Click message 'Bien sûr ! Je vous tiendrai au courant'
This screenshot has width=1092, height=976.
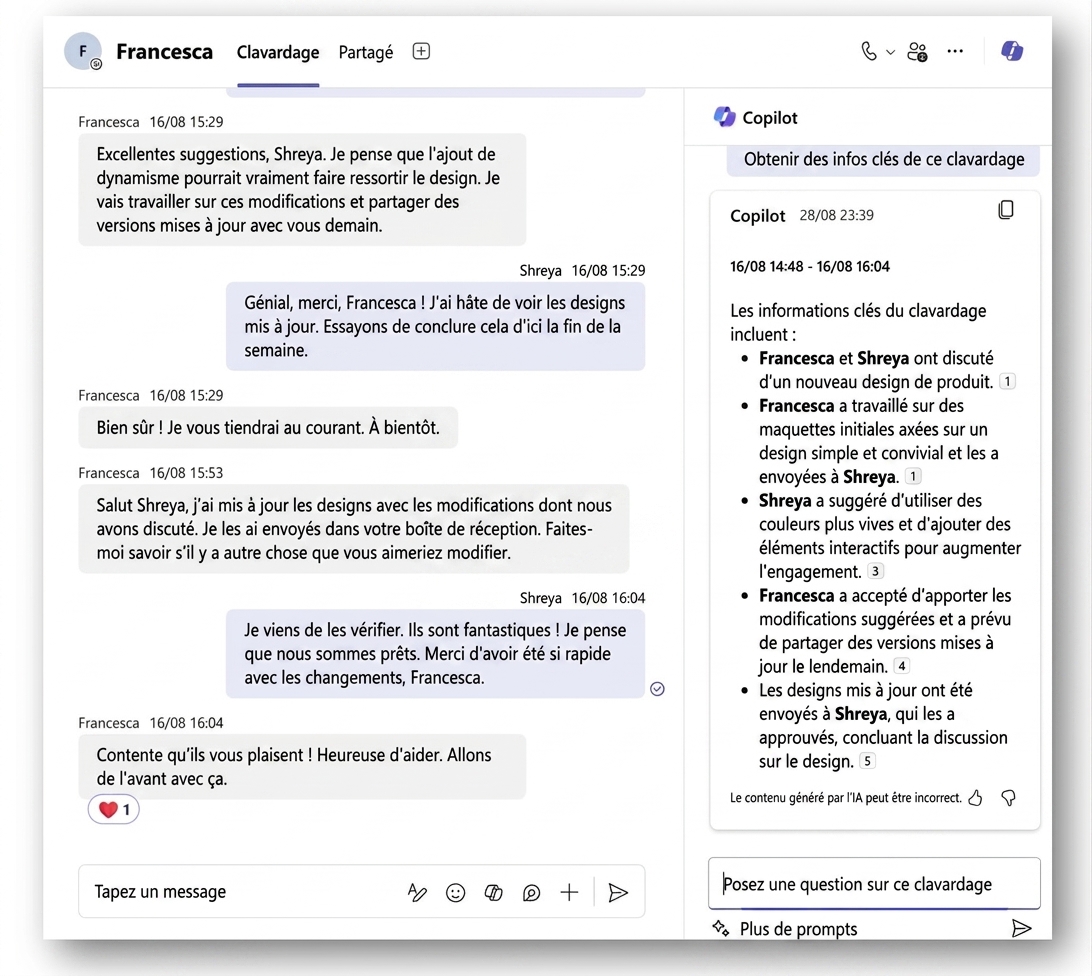268,428
